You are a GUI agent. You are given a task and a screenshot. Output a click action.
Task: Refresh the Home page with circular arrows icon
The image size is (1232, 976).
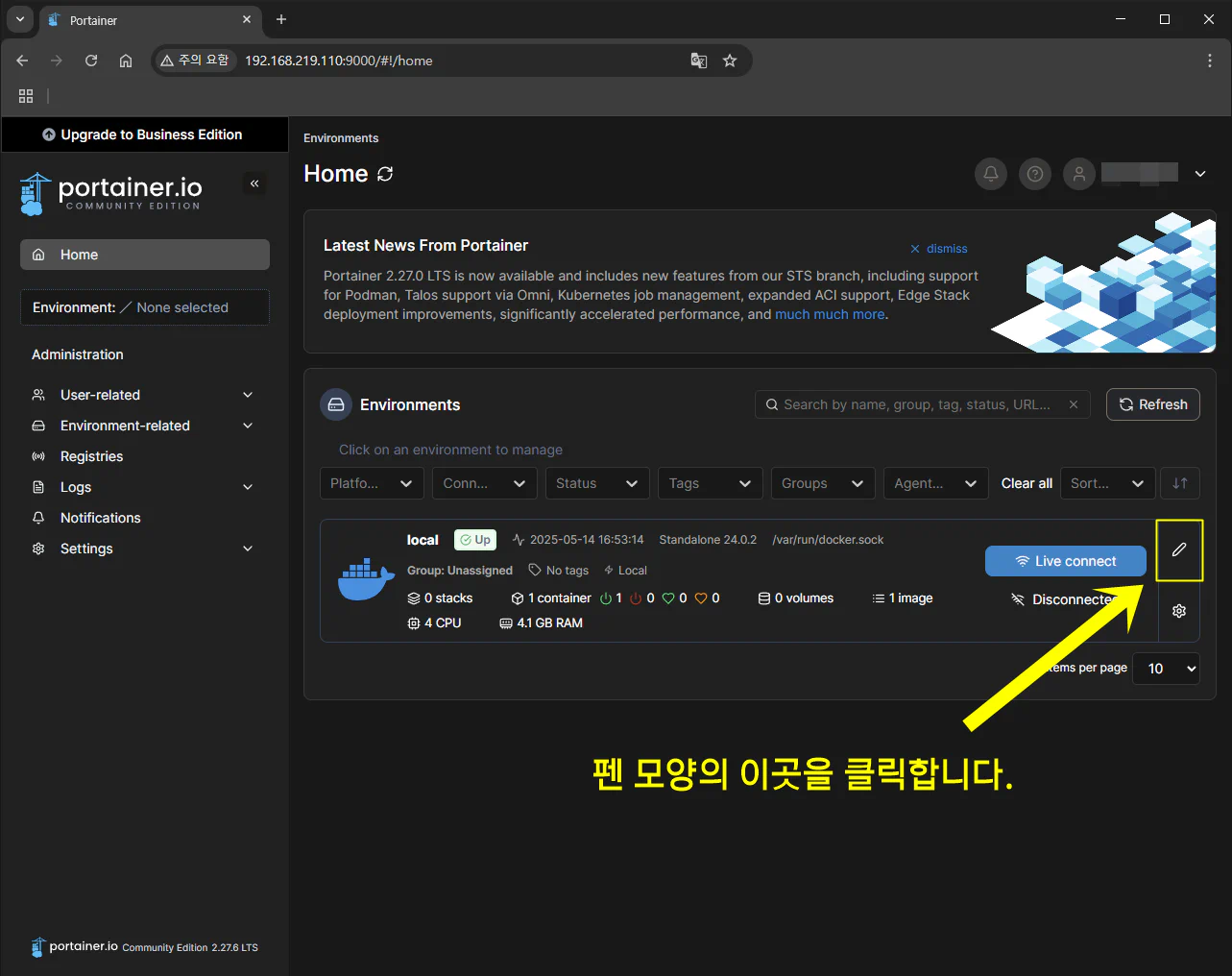click(x=385, y=174)
